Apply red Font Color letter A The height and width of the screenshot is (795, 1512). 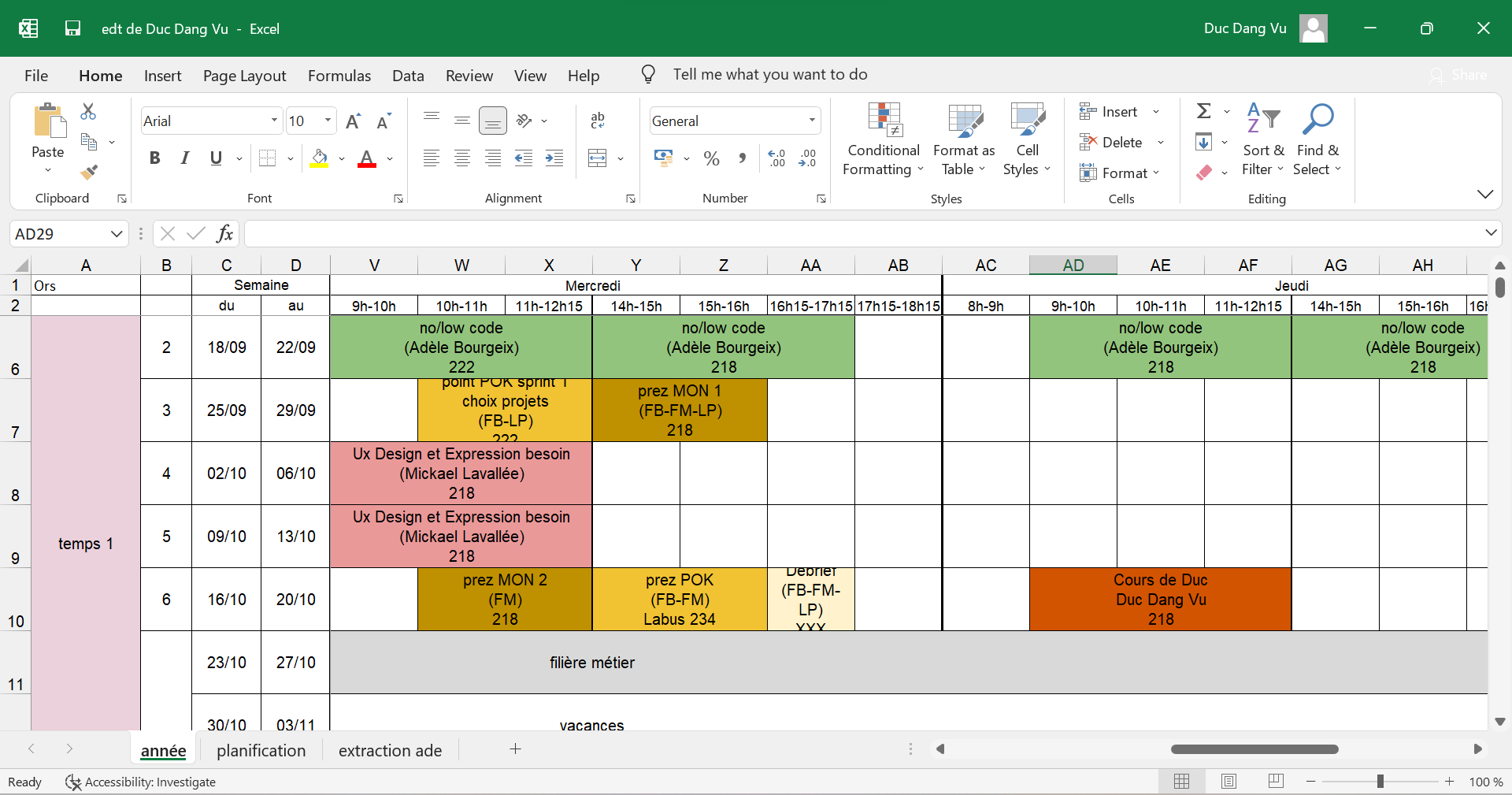tap(367, 158)
